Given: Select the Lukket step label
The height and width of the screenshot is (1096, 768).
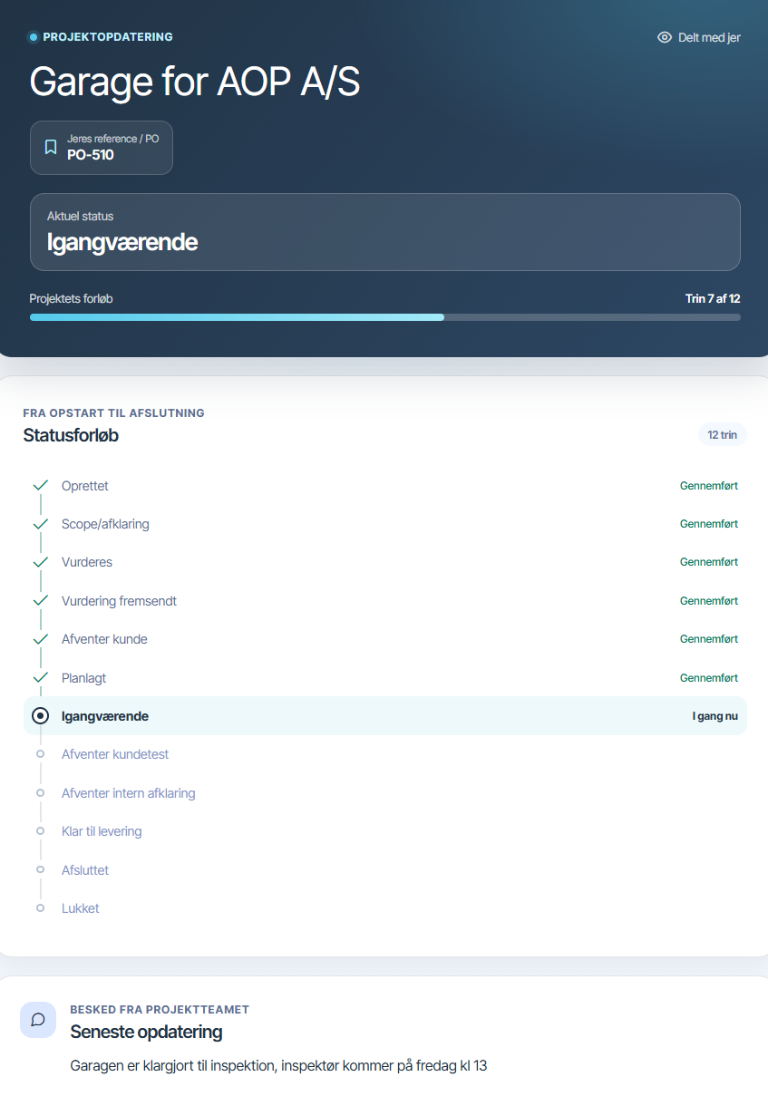Looking at the screenshot, I should 80,908.
